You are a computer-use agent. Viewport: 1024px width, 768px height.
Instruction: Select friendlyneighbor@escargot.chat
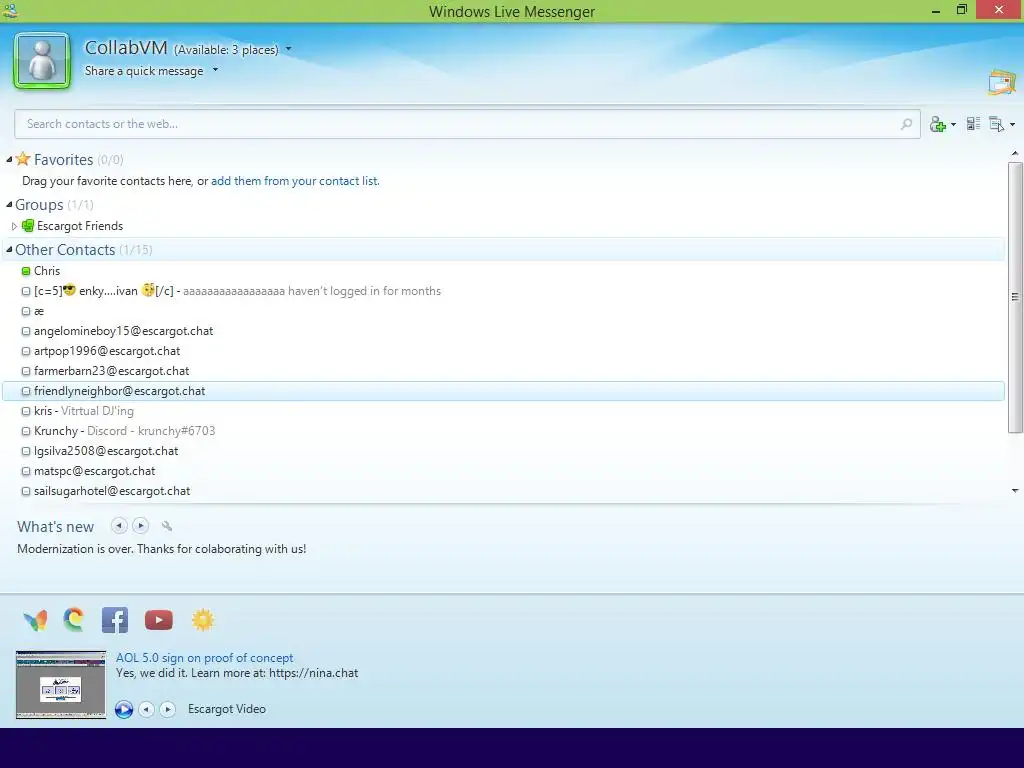[504, 391]
